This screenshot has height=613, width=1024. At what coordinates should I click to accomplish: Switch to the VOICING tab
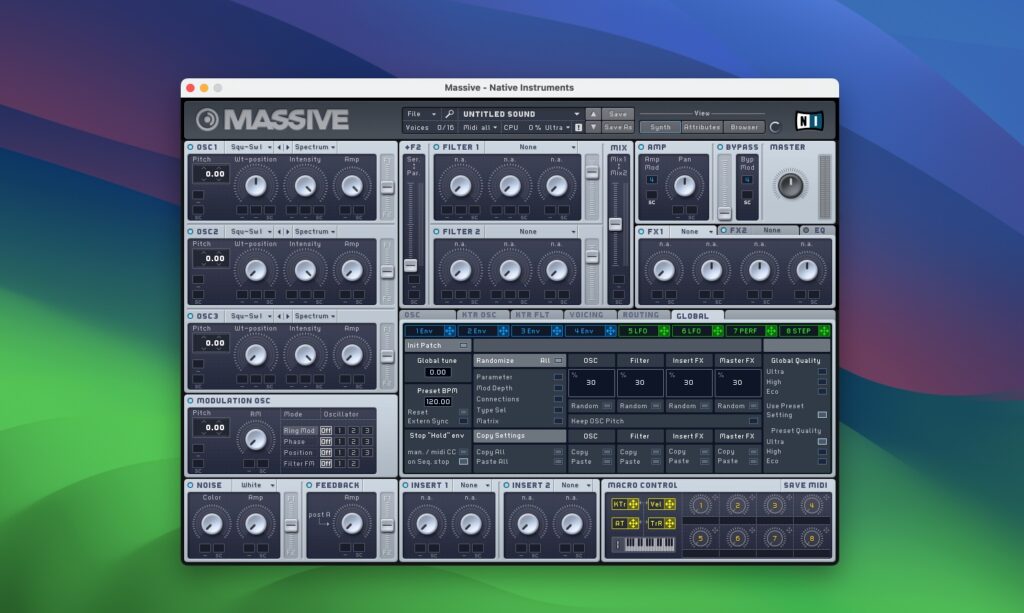coord(586,314)
